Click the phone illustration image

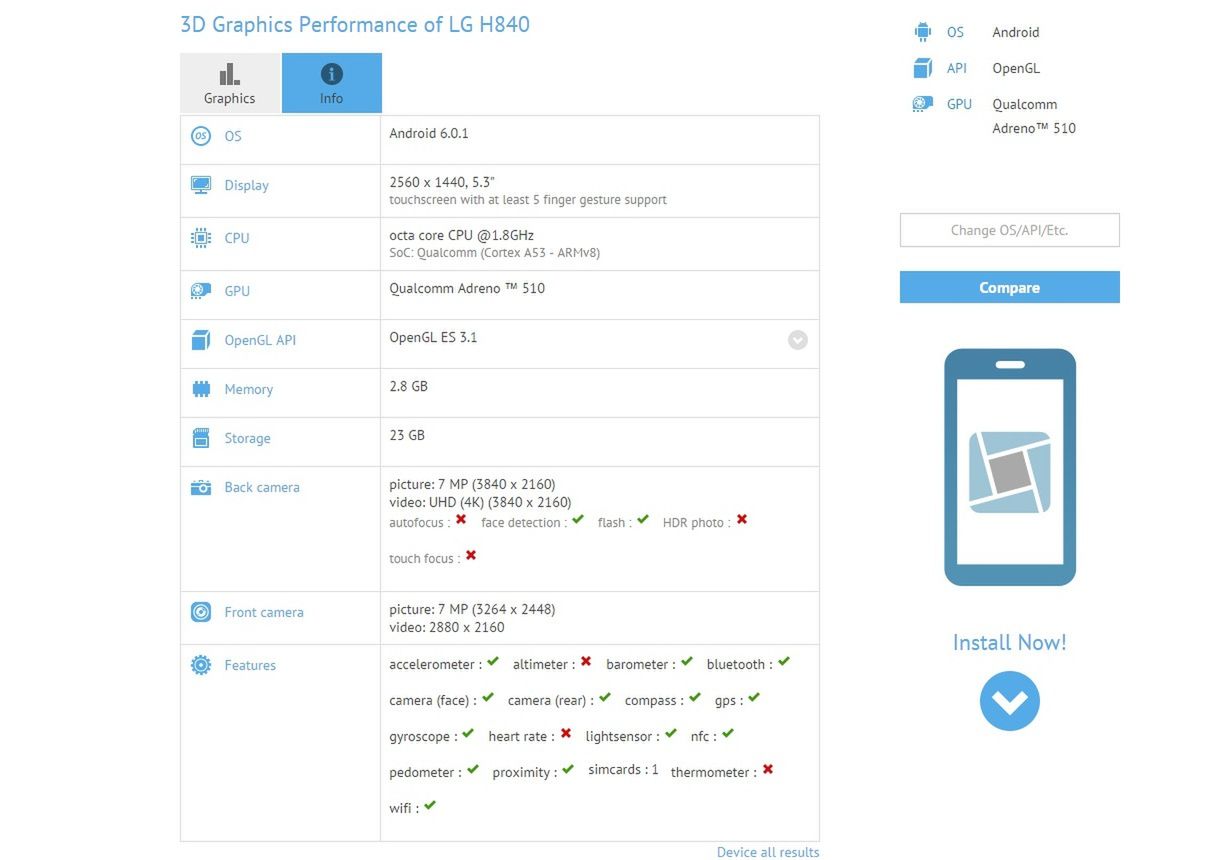1010,467
